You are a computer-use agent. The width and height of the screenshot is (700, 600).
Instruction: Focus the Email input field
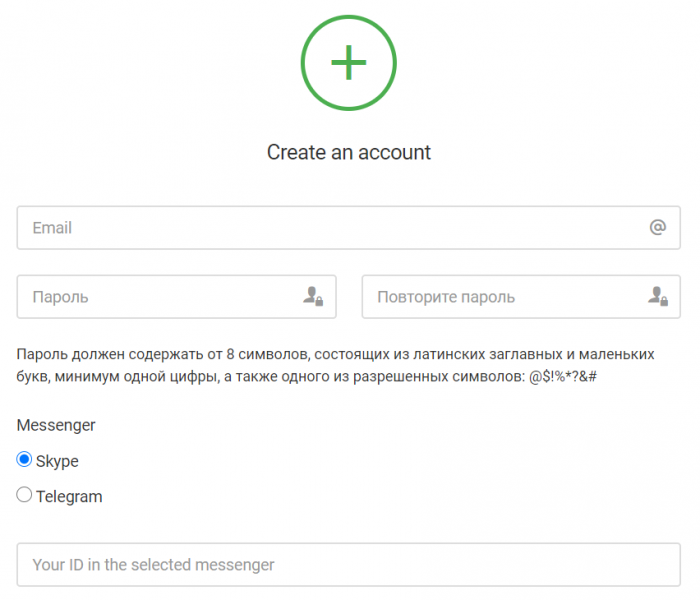[x=349, y=228]
